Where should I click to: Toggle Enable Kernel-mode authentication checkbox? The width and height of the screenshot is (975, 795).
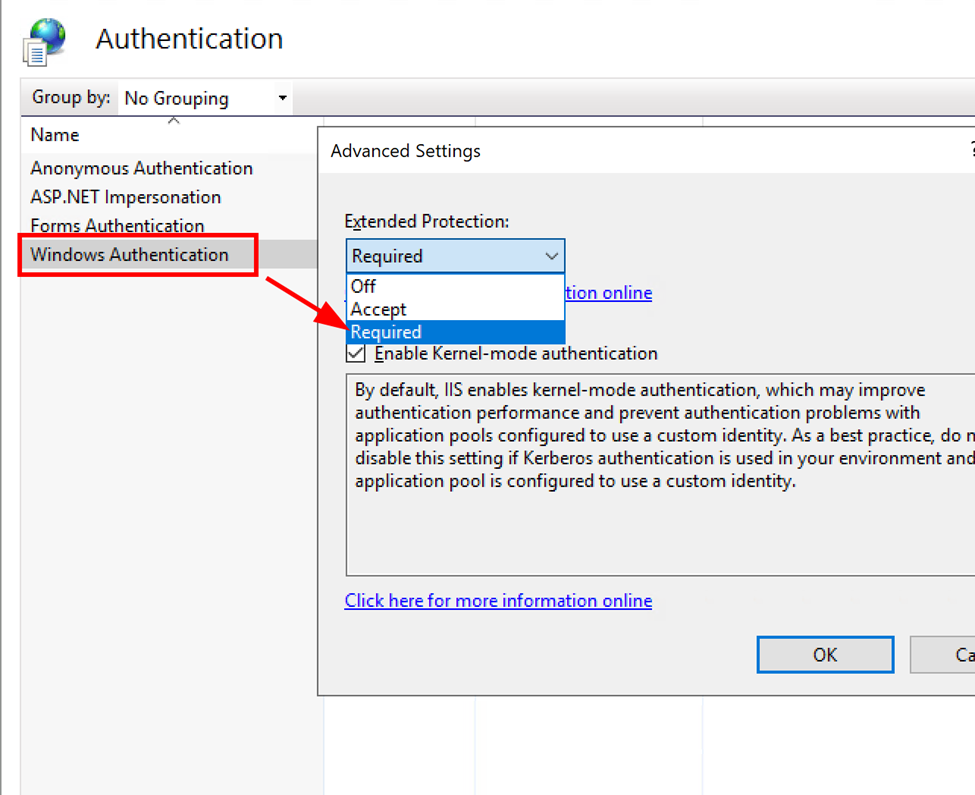pyautogui.click(x=356, y=353)
